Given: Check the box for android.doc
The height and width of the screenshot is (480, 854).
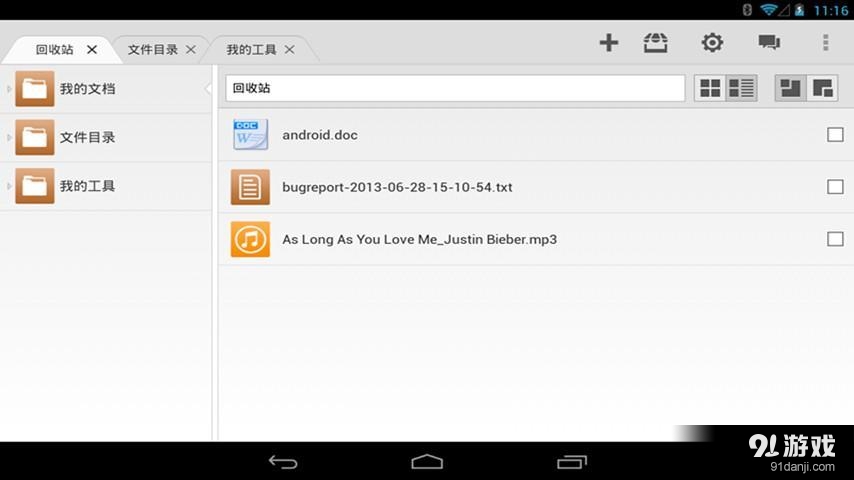Looking at the screenshot, I should pyautogui.click(x=835, y=135).
